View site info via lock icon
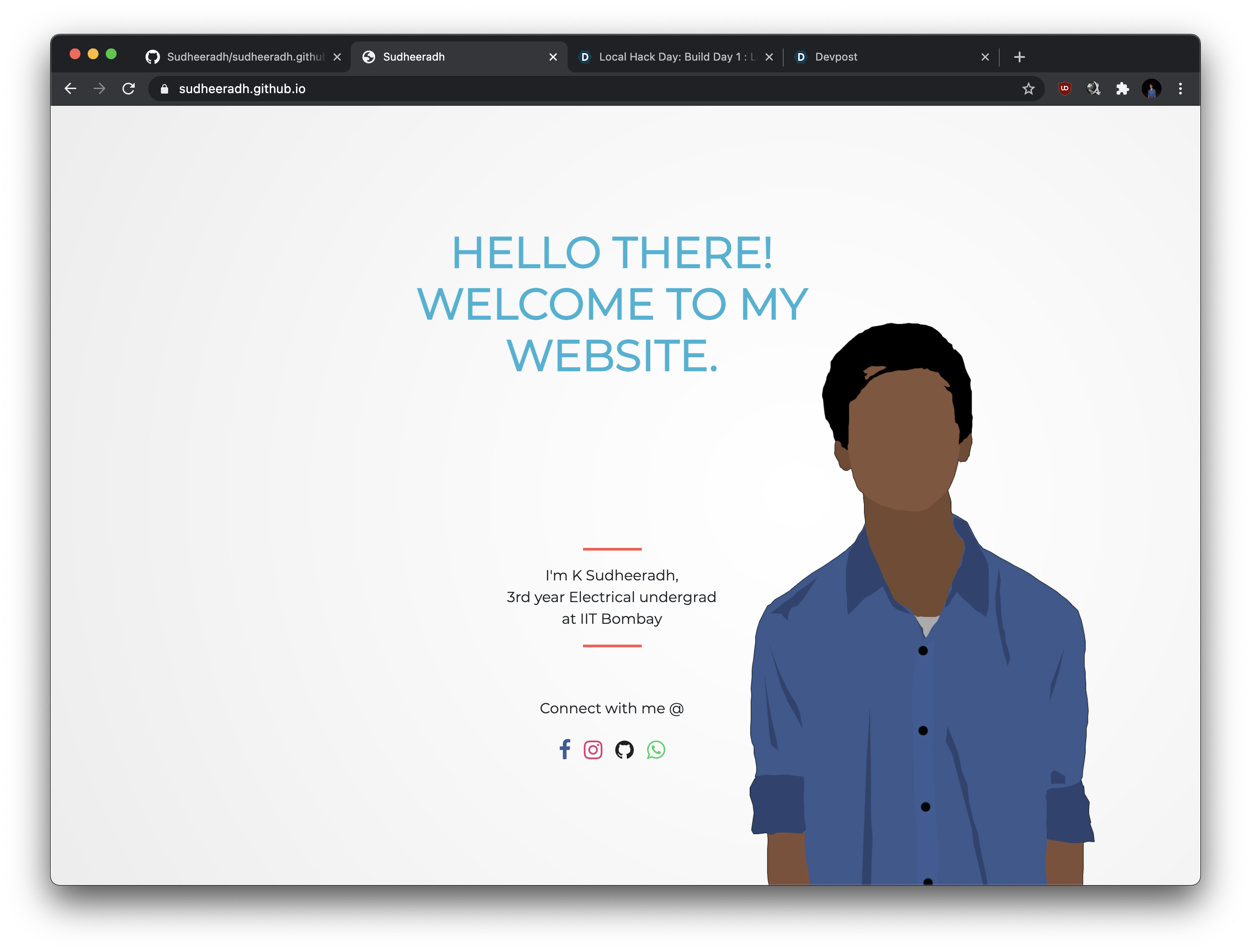1251x952 pixels. tap(165, 89)
